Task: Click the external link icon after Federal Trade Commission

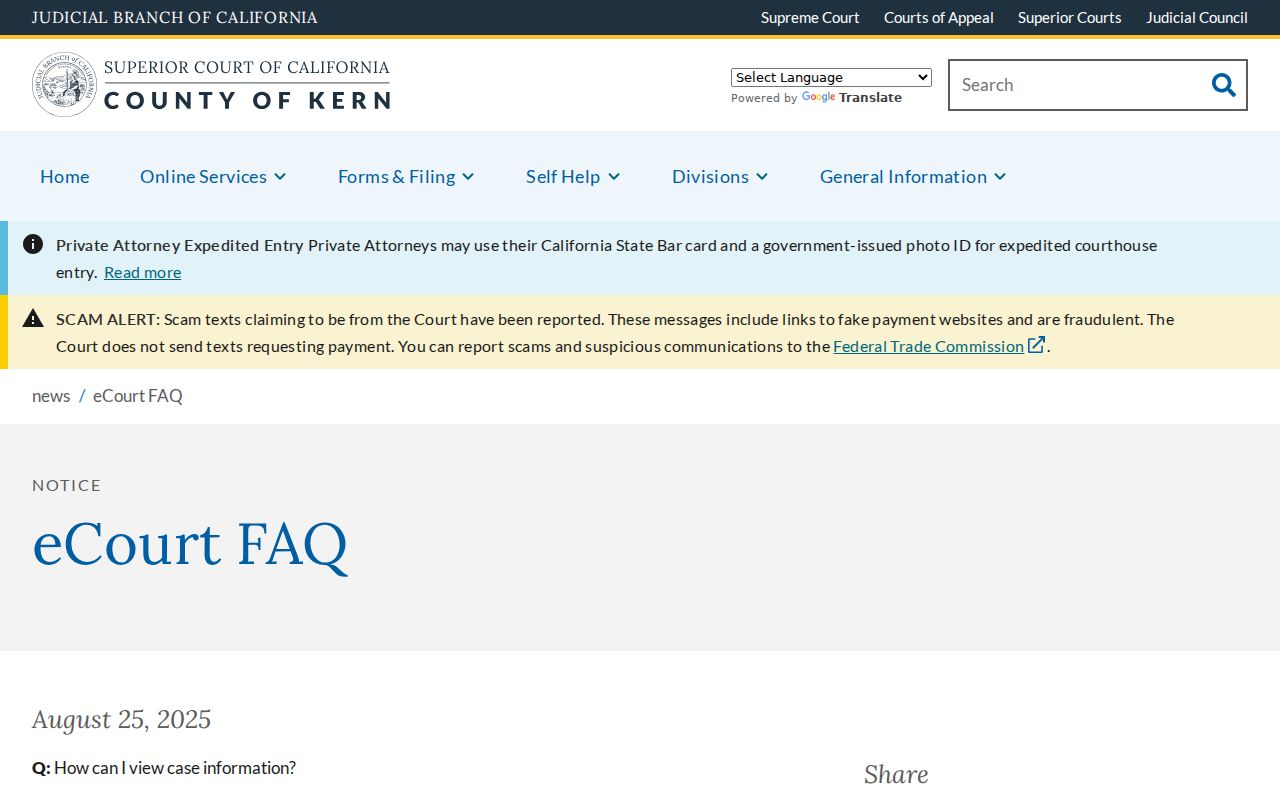Action: (1037, 345)
